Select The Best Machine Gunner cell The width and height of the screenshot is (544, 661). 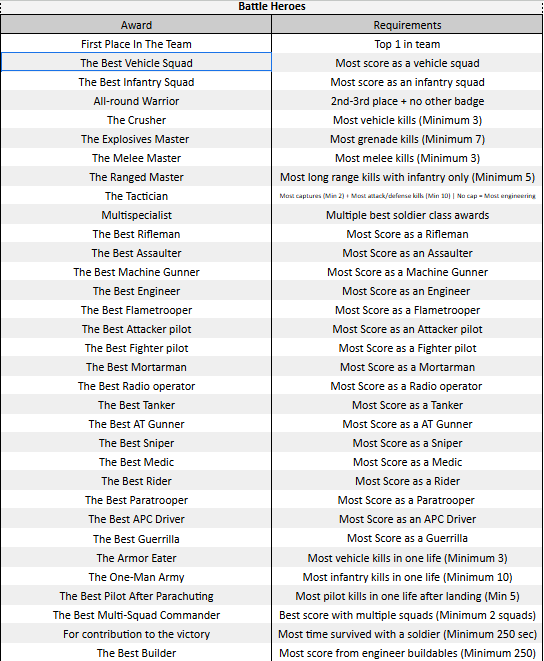pyautogui.click(x=136, y=272)
